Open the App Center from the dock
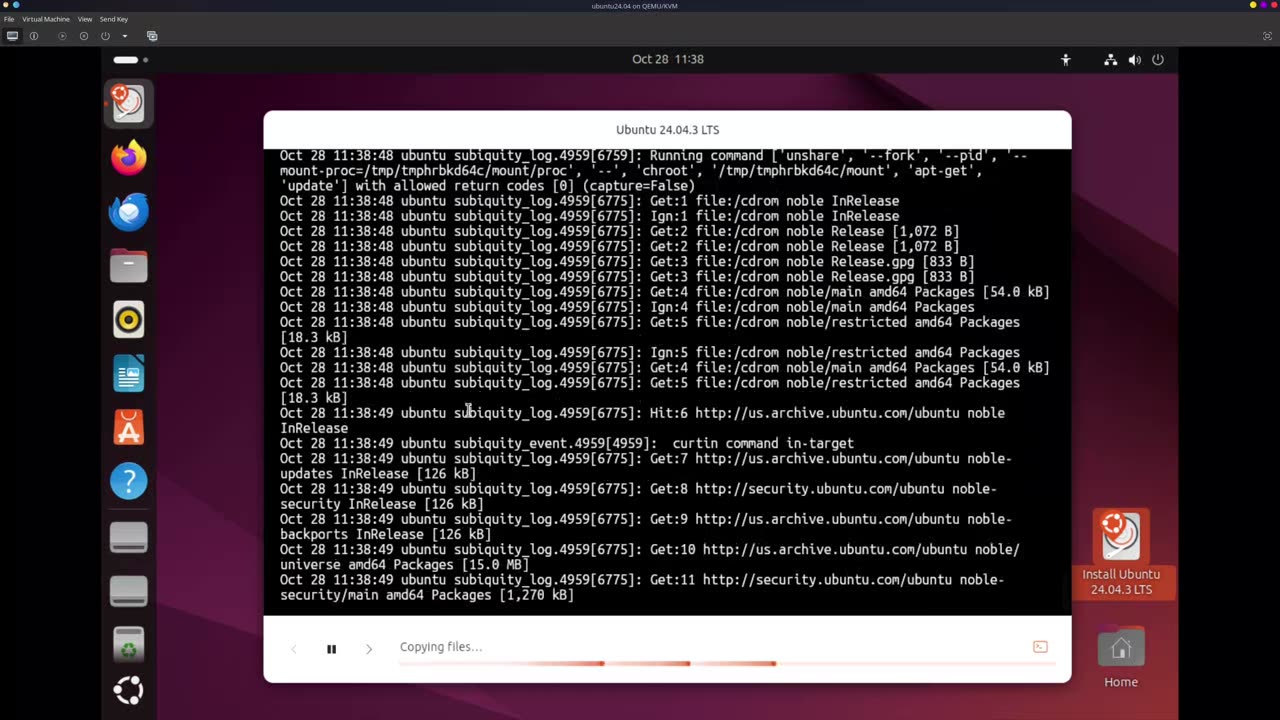 point(128,428)
